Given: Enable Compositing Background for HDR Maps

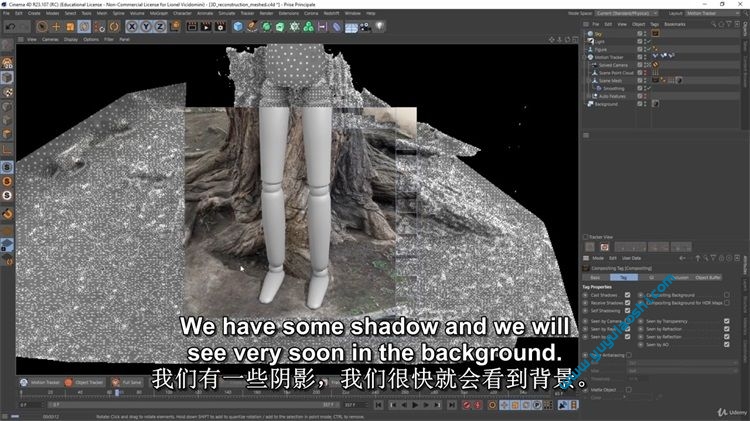Looking at the screenshot, I should [x=727, y=303].
